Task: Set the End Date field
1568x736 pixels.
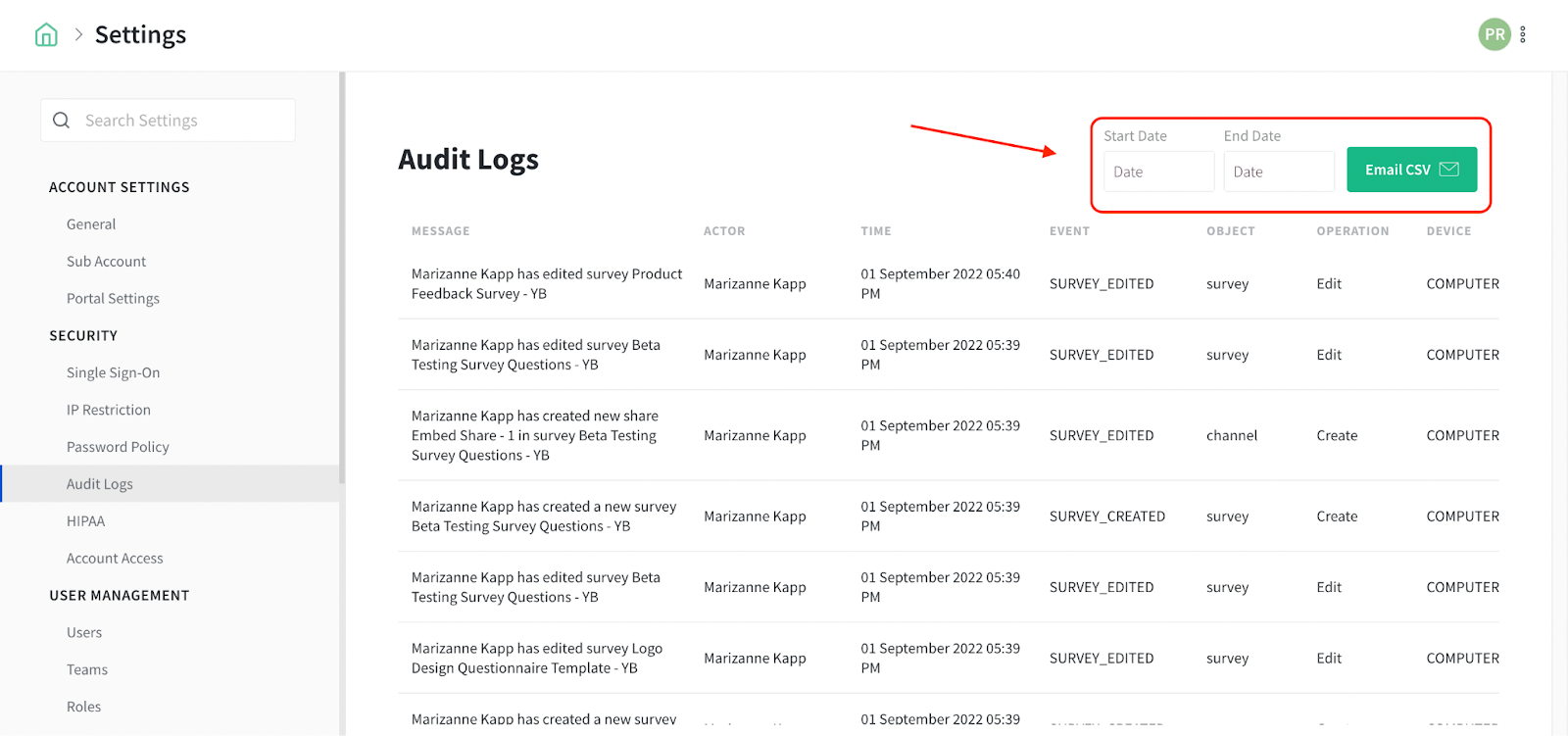Action: pyautogui.click(x=1279, y=172)
